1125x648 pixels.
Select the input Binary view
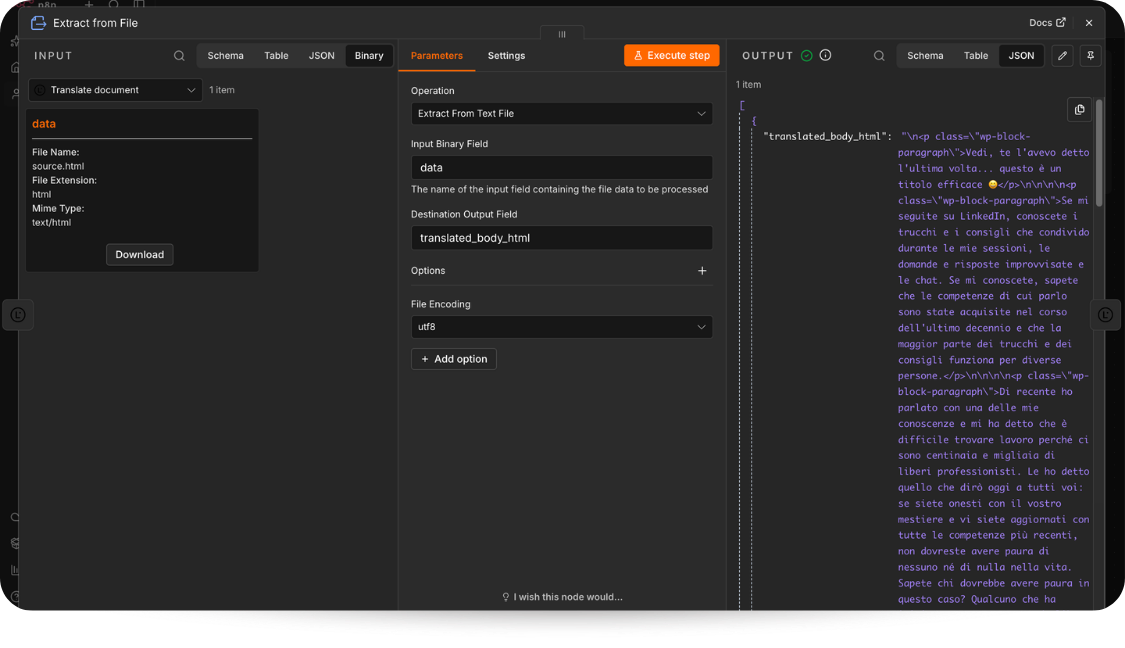[x=369, y=55]
